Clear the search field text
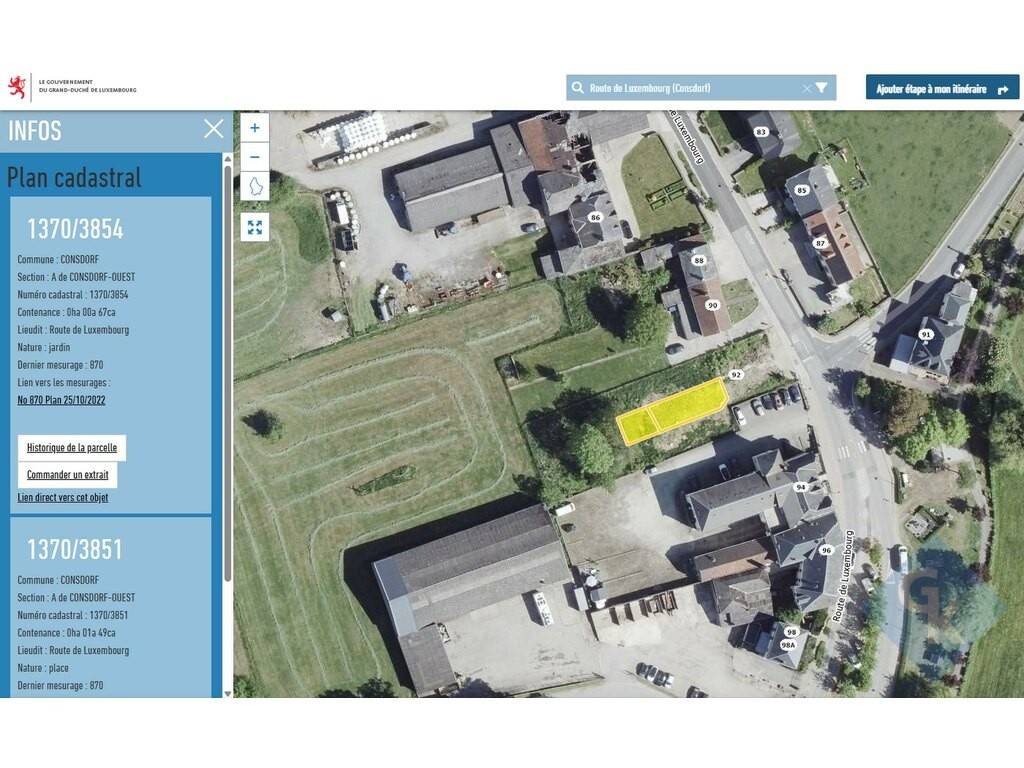This screenshot has height=768, width=1024. tap(806, 88)
